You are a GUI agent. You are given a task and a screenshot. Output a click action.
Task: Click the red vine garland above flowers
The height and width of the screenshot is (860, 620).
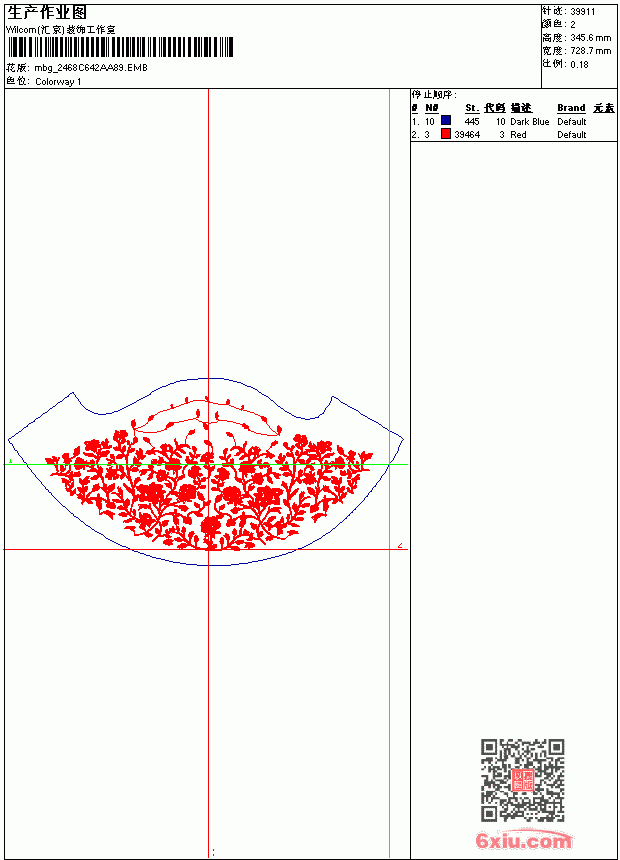coord(207,416)
